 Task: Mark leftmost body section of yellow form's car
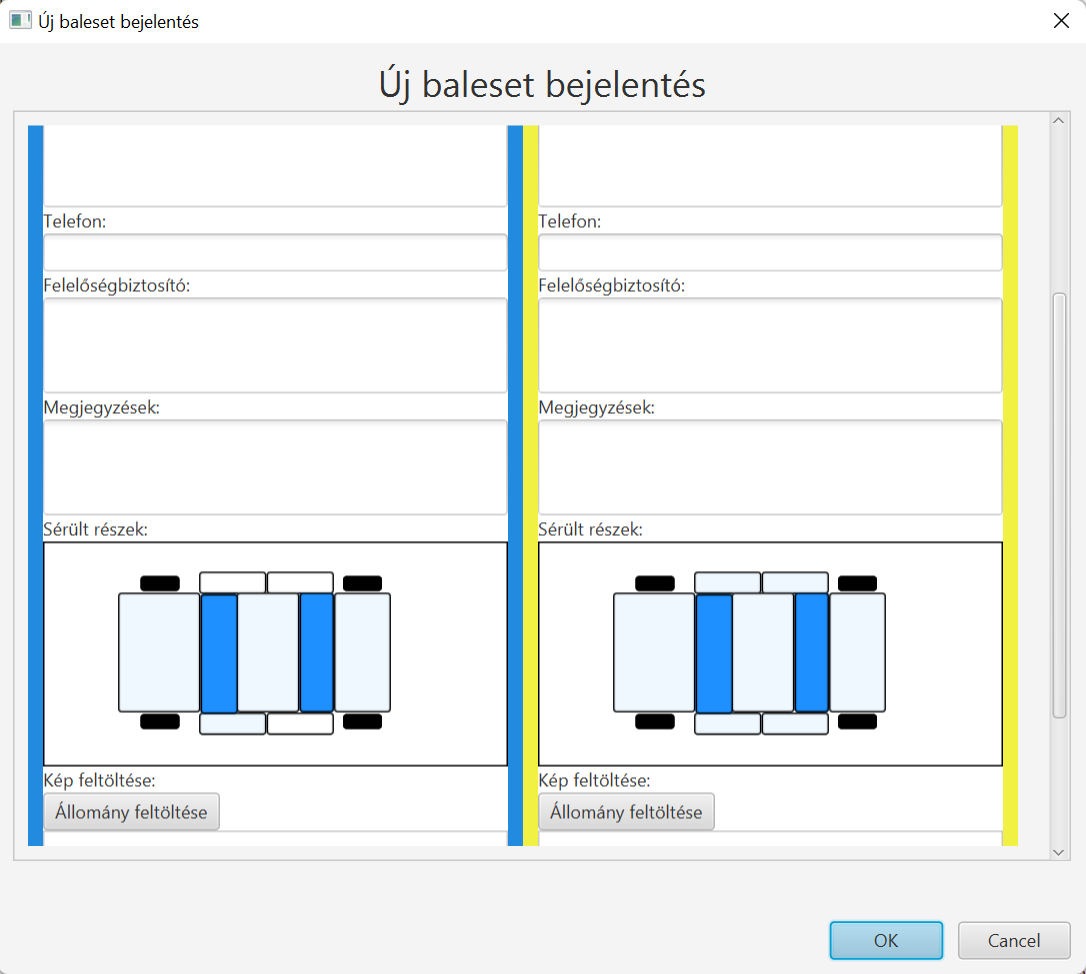pyautogui.click(x=655, y=653)
